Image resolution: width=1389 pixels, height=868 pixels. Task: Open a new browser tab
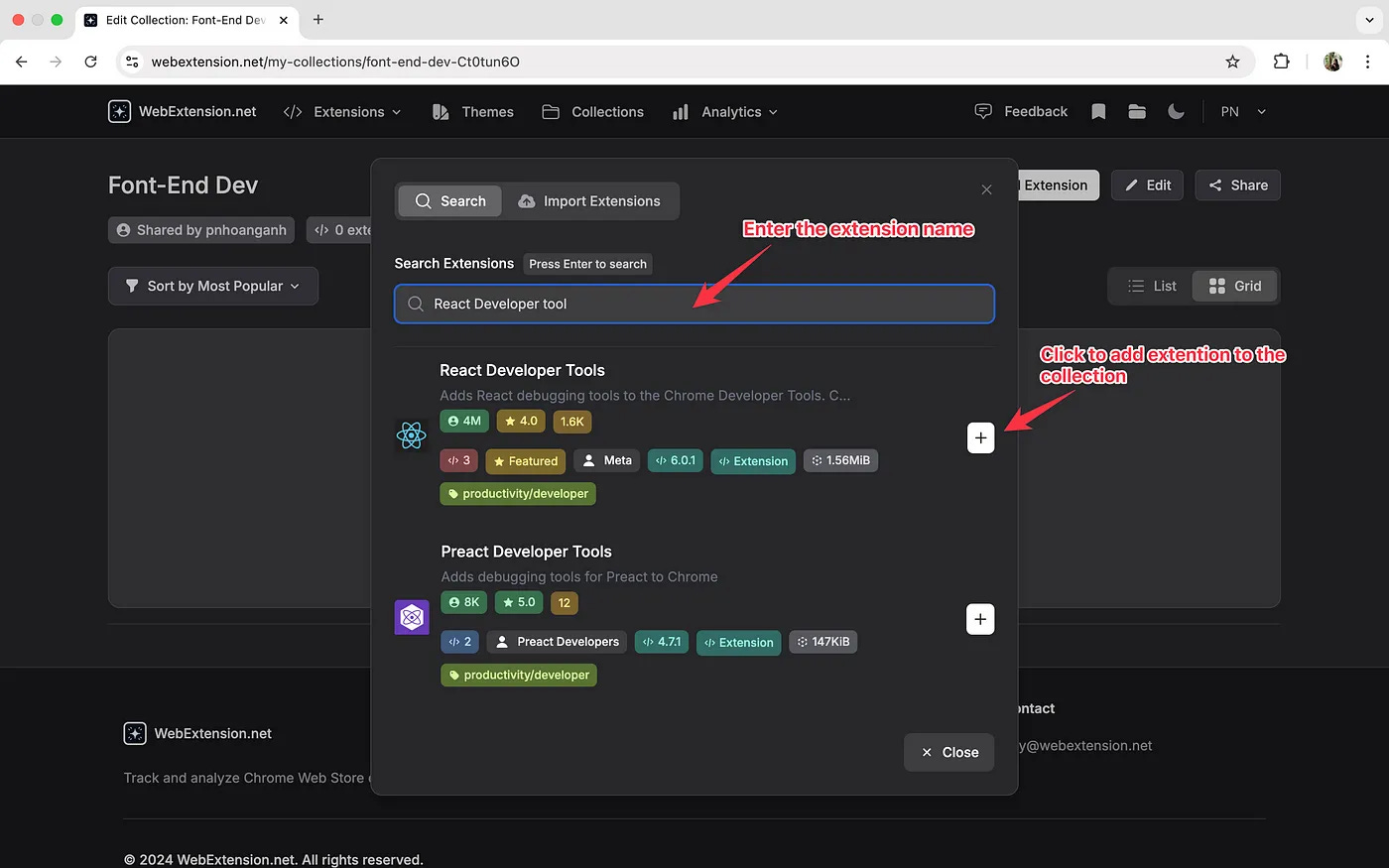pos(318,20)
